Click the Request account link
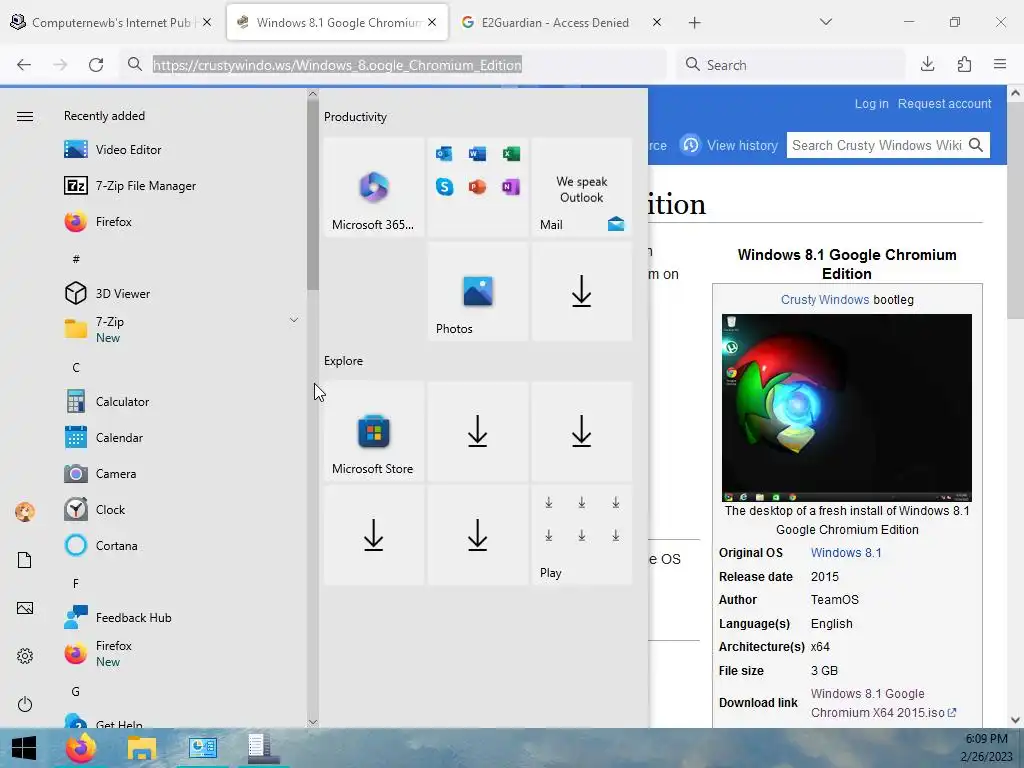This screenshot has width=1024, height=768. pyautogui.click(x=944, y=104)
